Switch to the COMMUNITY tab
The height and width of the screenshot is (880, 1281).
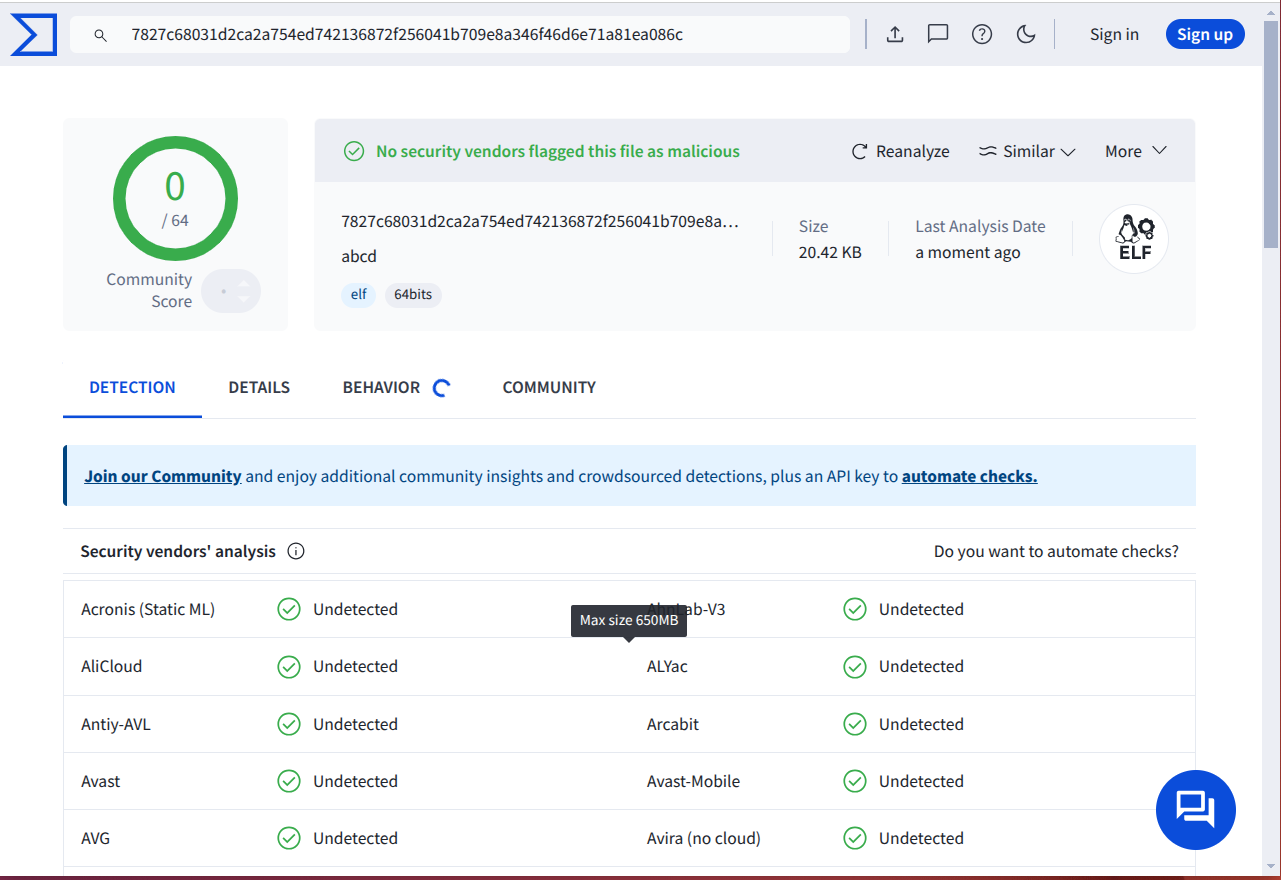549,388
